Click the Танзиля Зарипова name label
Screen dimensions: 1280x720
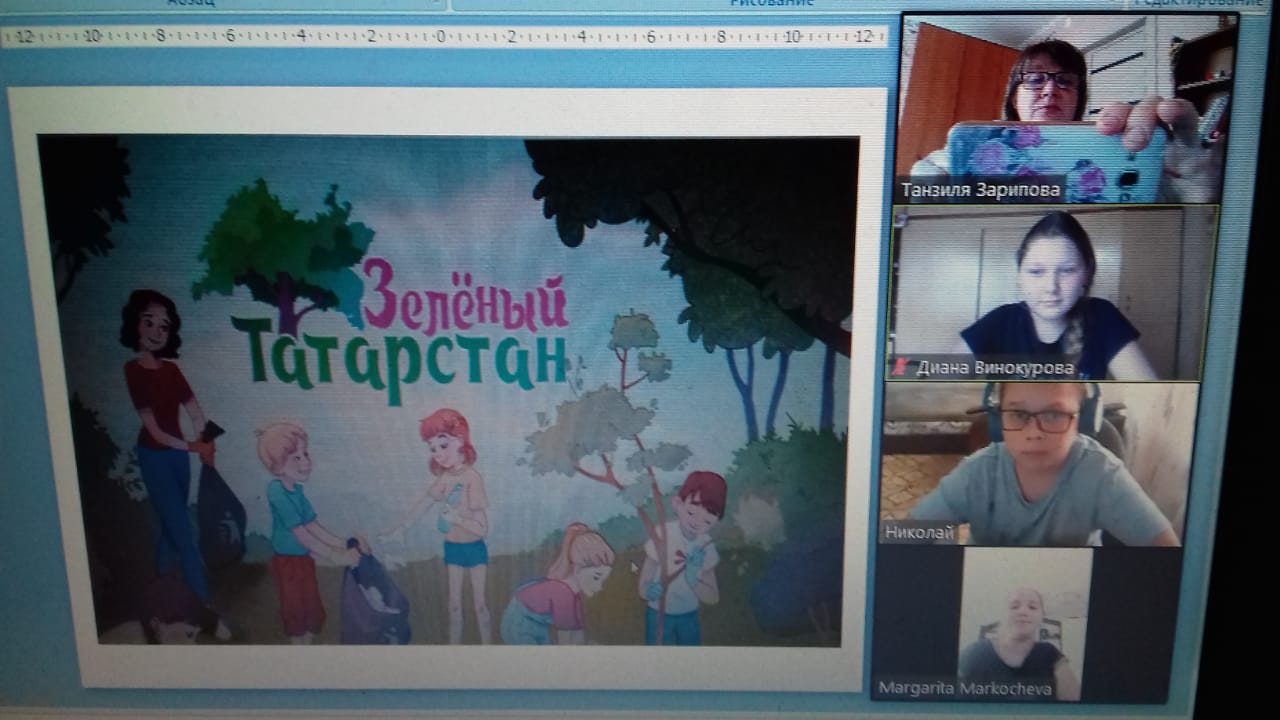(980, 190)
